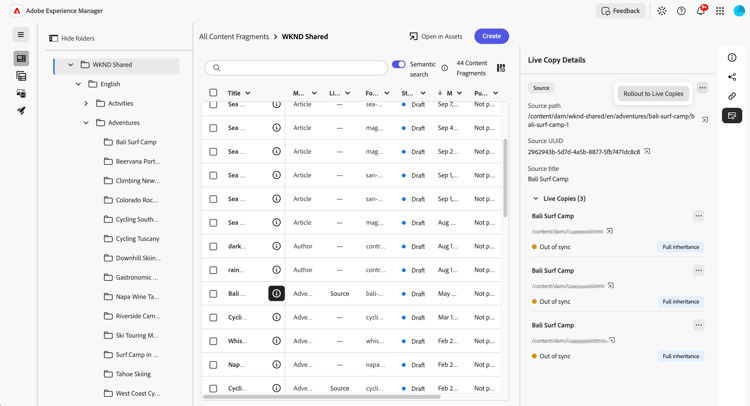Viewport: 750px width, 406px height.
Task: Click info icon in the rain row
Action: [276, 270]
